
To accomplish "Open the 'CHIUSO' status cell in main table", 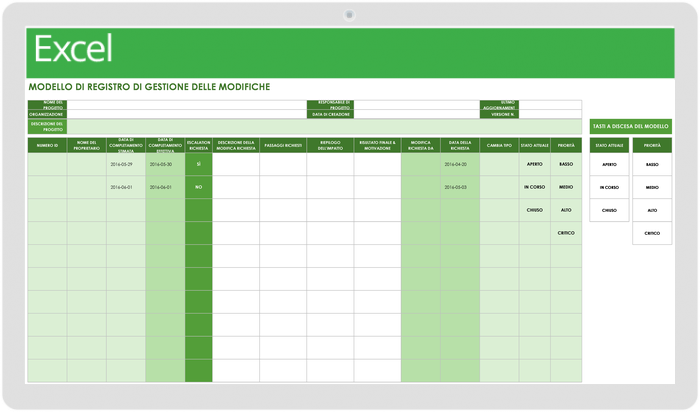I will point(535,210).
